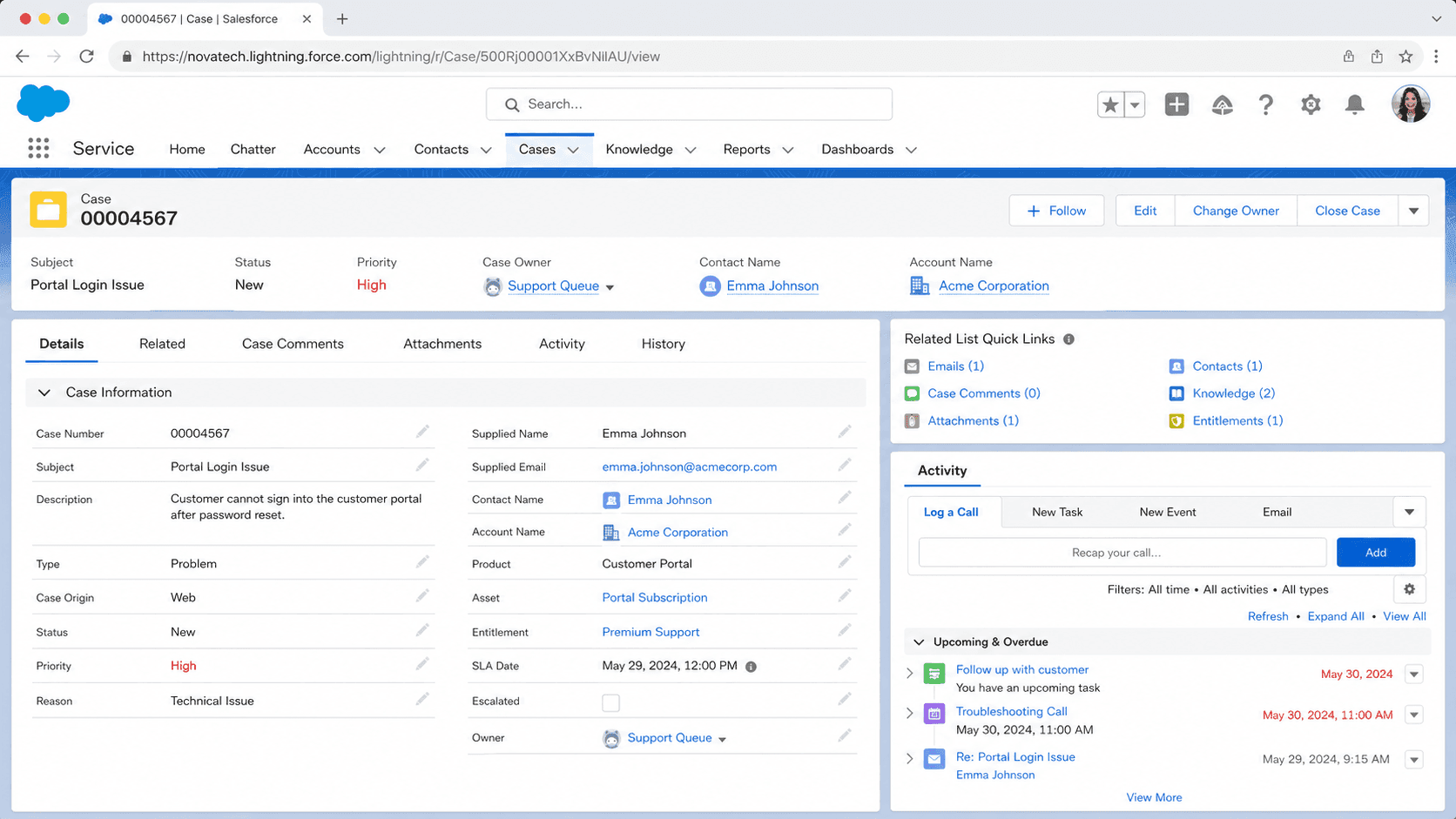Open the user profile avatar
1456x819 pixels.
[x=1411, y=104]
